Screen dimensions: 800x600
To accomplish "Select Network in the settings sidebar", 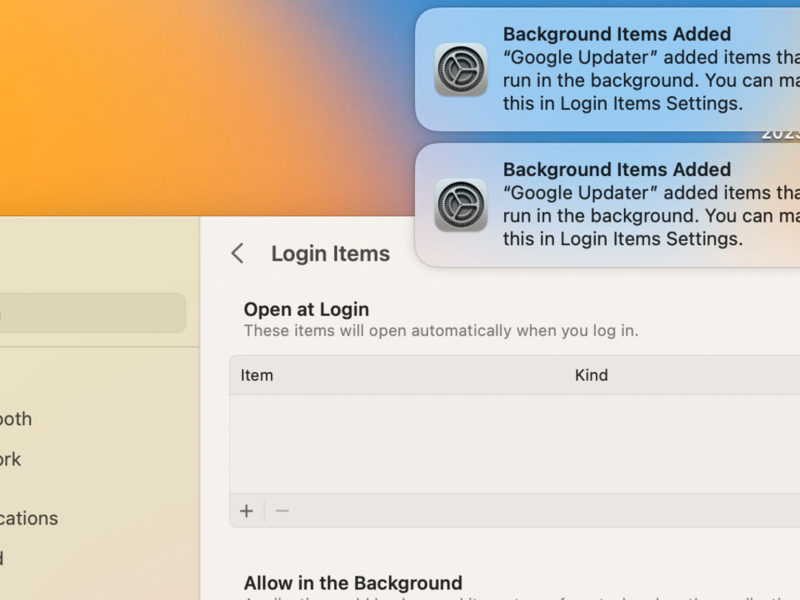I will [11, 459].
